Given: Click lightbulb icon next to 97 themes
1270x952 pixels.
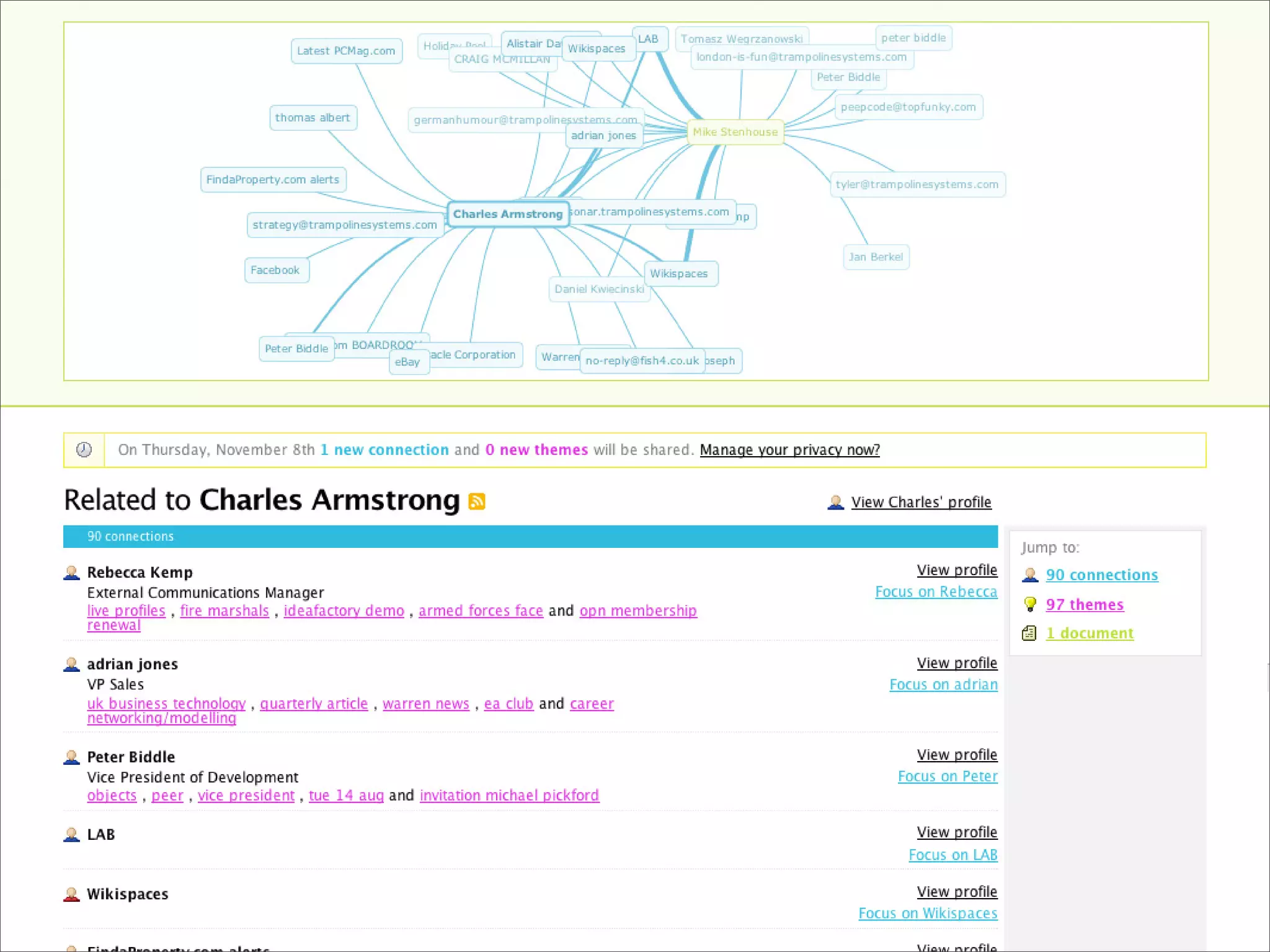Looking at the screenshot, I should coord(1030,604).
